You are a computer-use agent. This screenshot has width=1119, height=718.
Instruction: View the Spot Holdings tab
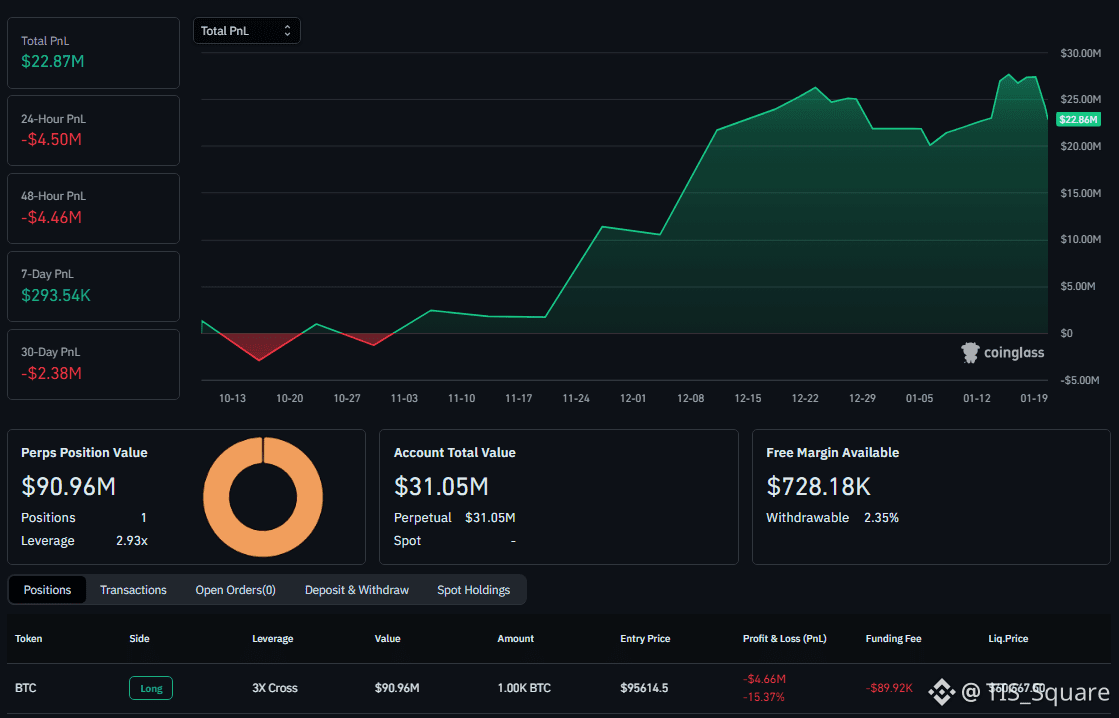point(473,590)
